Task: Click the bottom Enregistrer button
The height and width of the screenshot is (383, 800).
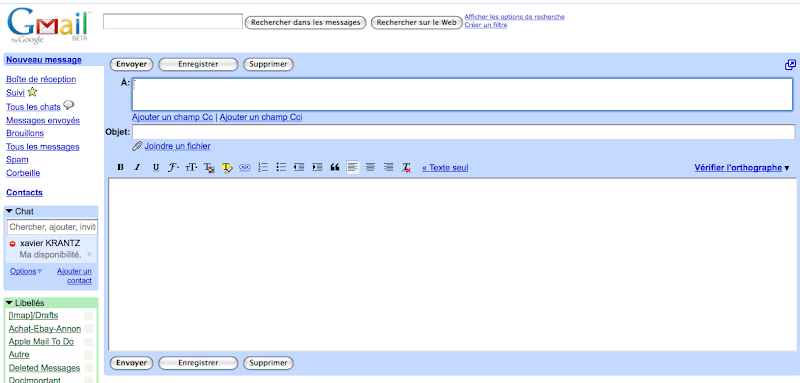Action: pos(198,363)
